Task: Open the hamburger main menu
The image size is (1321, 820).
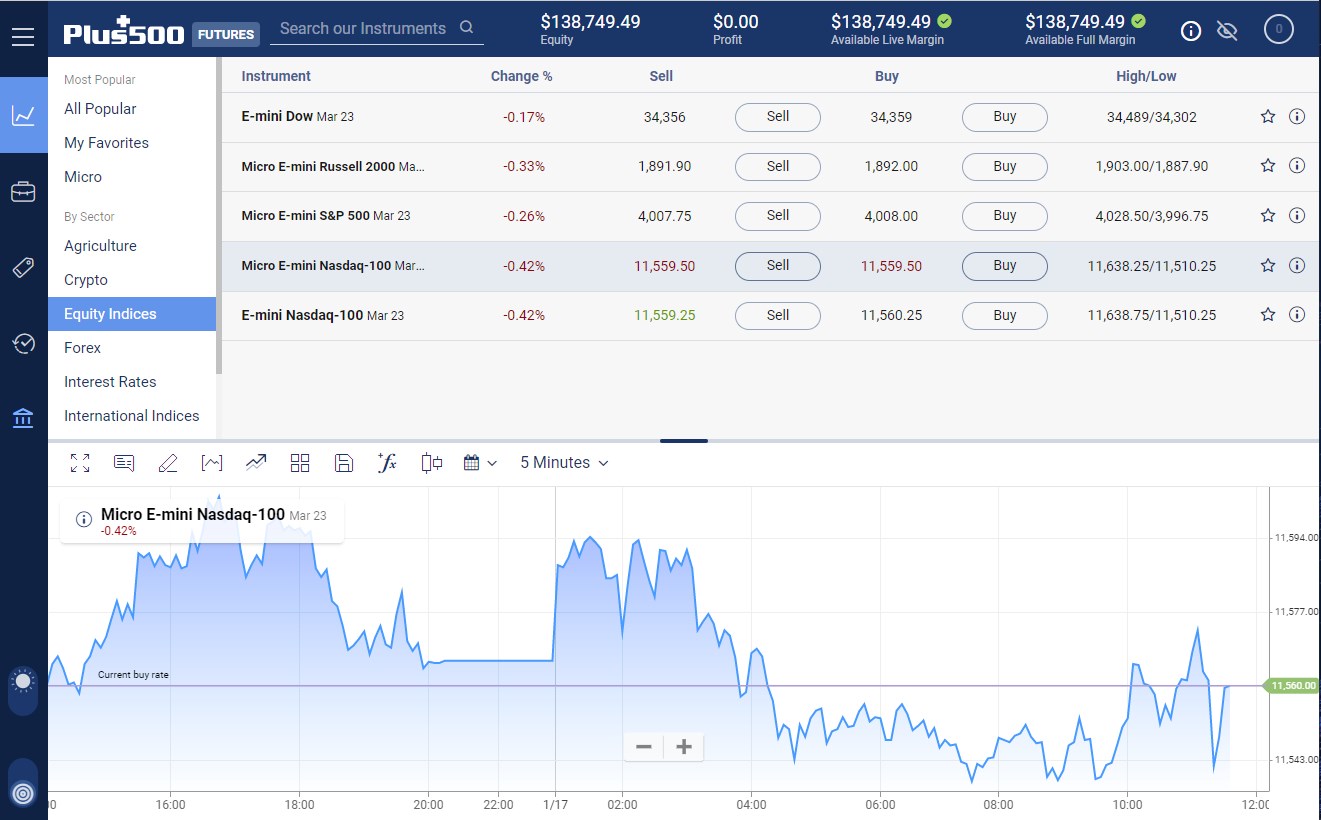Action: pos(23,37)
